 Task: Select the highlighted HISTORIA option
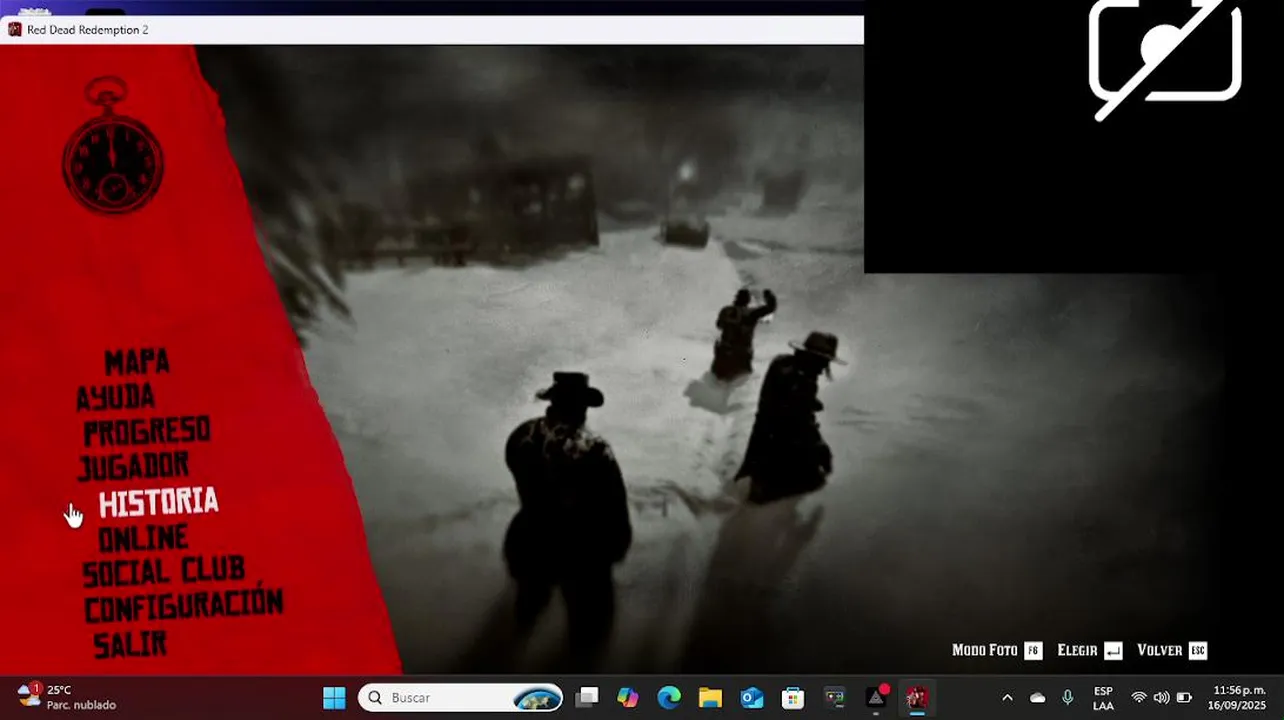[x=159, y=501]
